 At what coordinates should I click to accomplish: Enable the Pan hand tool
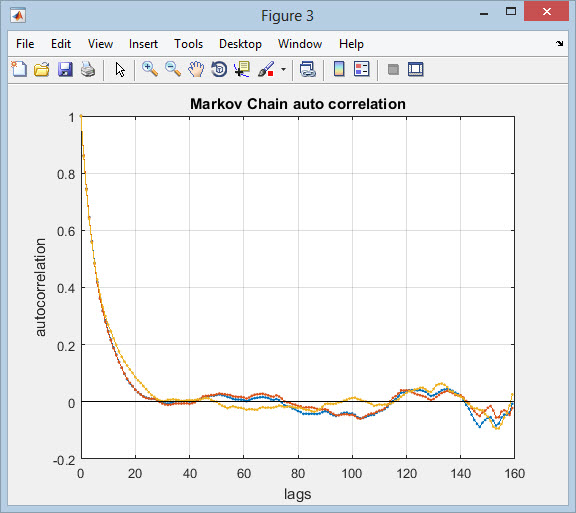(x=196, y=69)
